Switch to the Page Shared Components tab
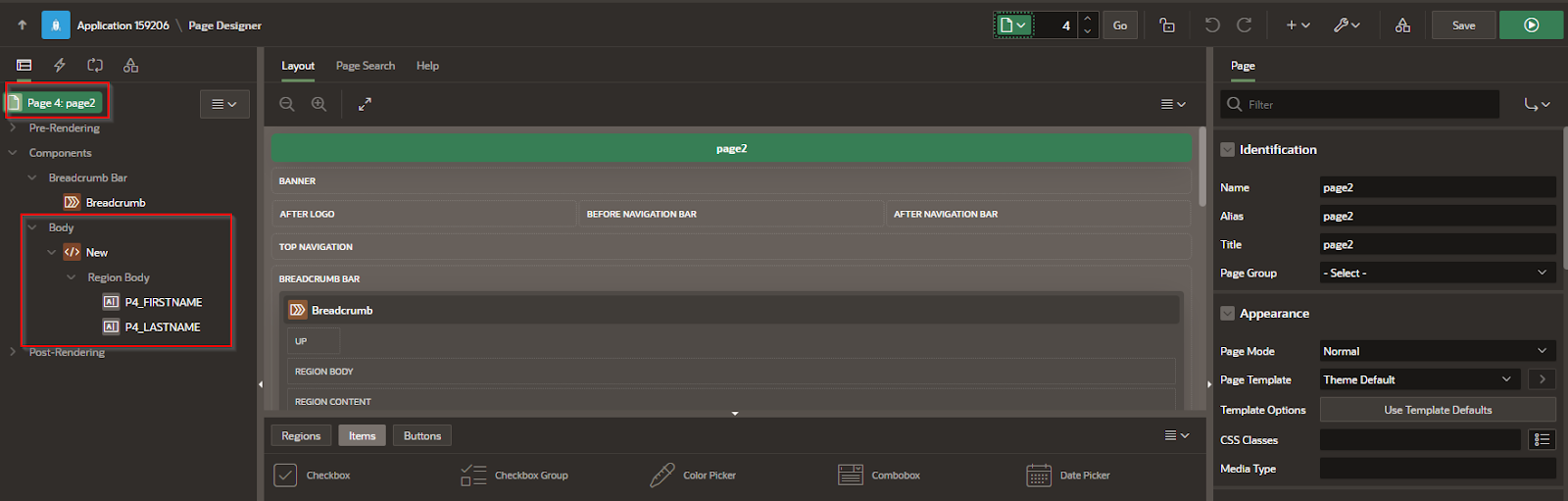This screenshot has height=501, width=1568. [x=130, y=65]
